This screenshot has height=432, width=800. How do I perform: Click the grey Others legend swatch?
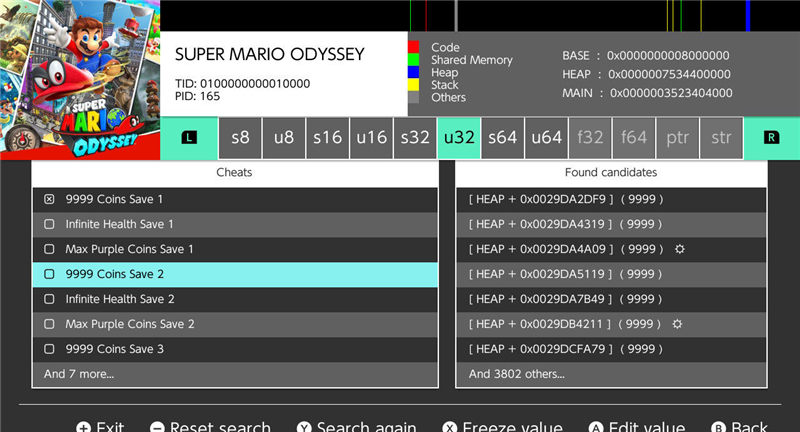point(413,97)
